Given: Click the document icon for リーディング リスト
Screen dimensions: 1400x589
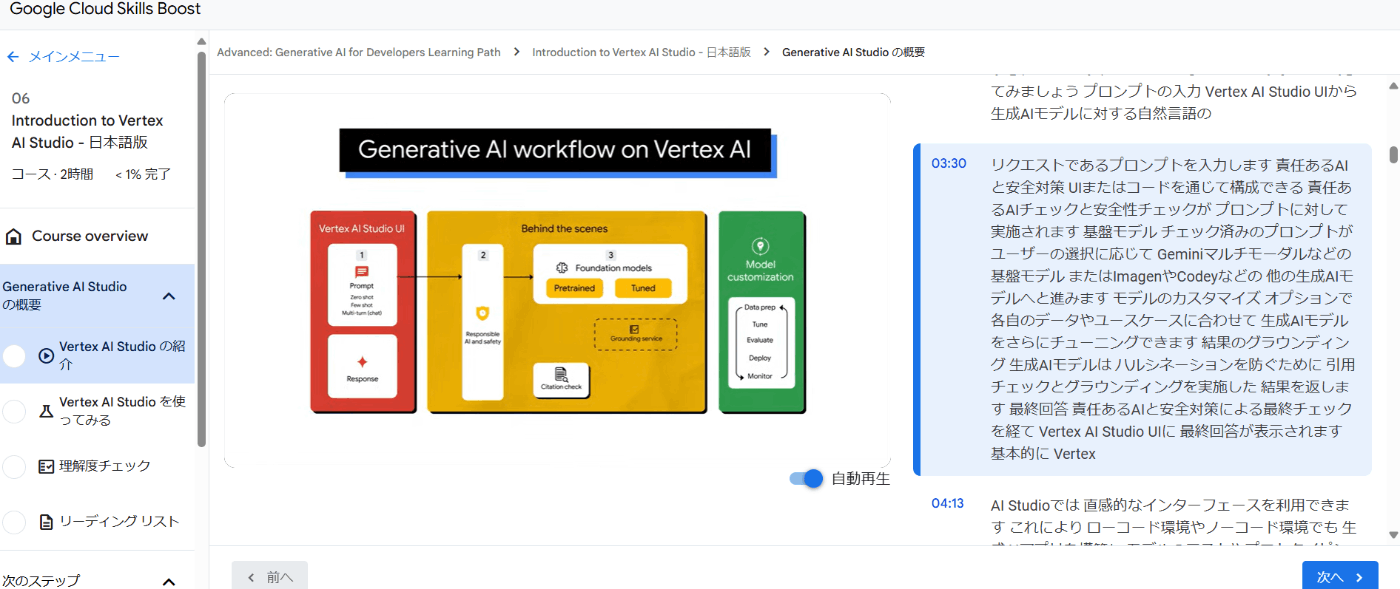Looking at the screenshot, I should 46,522.
